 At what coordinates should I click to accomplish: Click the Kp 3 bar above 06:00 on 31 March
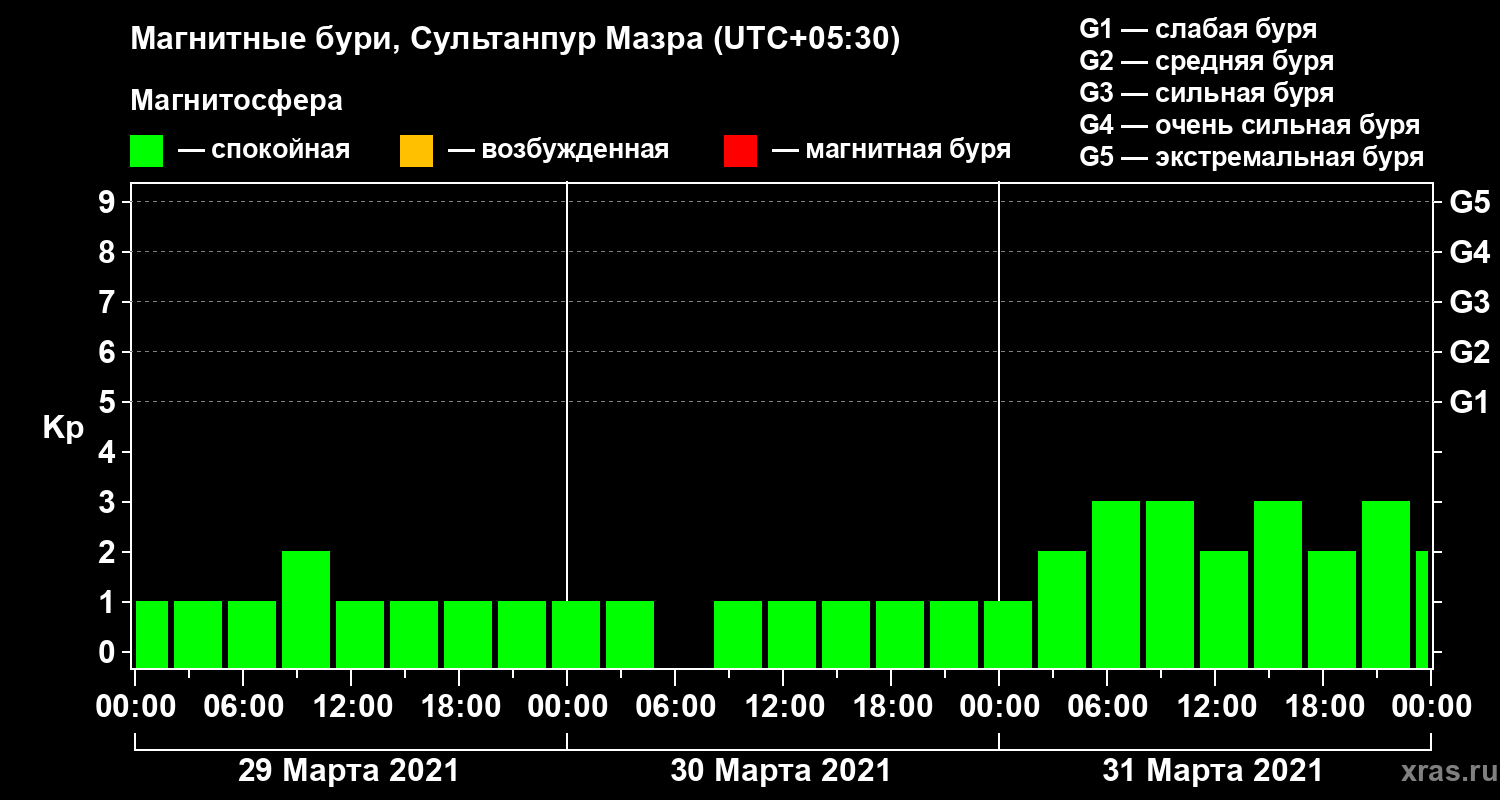coord(1116,584)
